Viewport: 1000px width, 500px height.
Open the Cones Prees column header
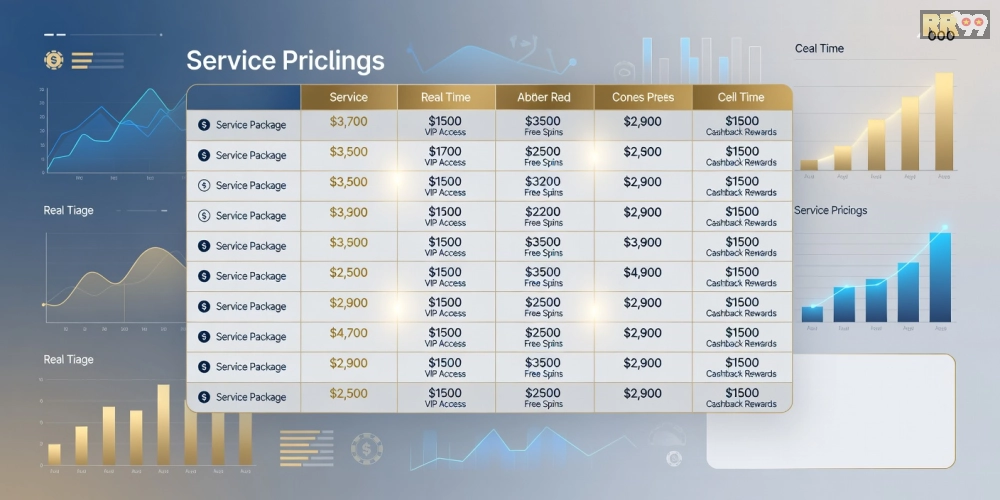coord(642,97)
